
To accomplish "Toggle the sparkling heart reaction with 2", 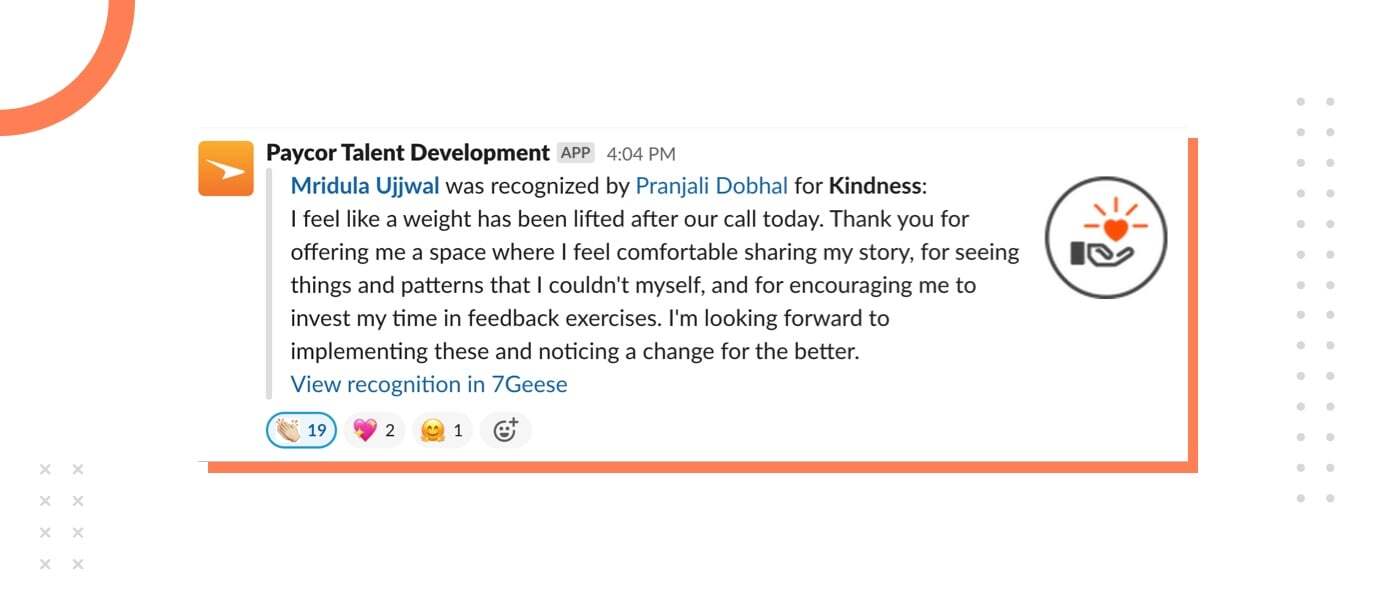I will pos(375,431).
